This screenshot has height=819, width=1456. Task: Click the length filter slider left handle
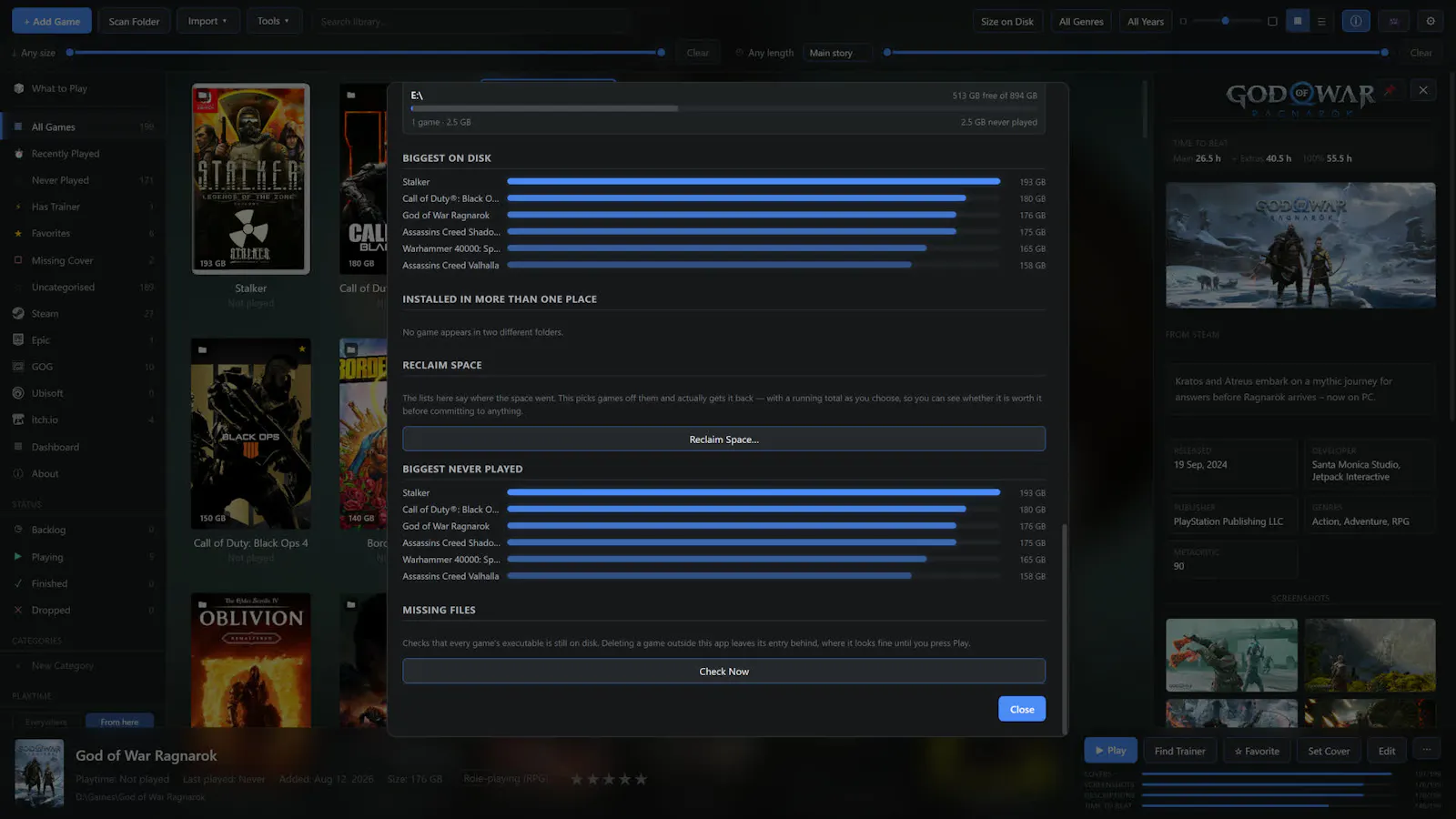[x=887, y=52]
